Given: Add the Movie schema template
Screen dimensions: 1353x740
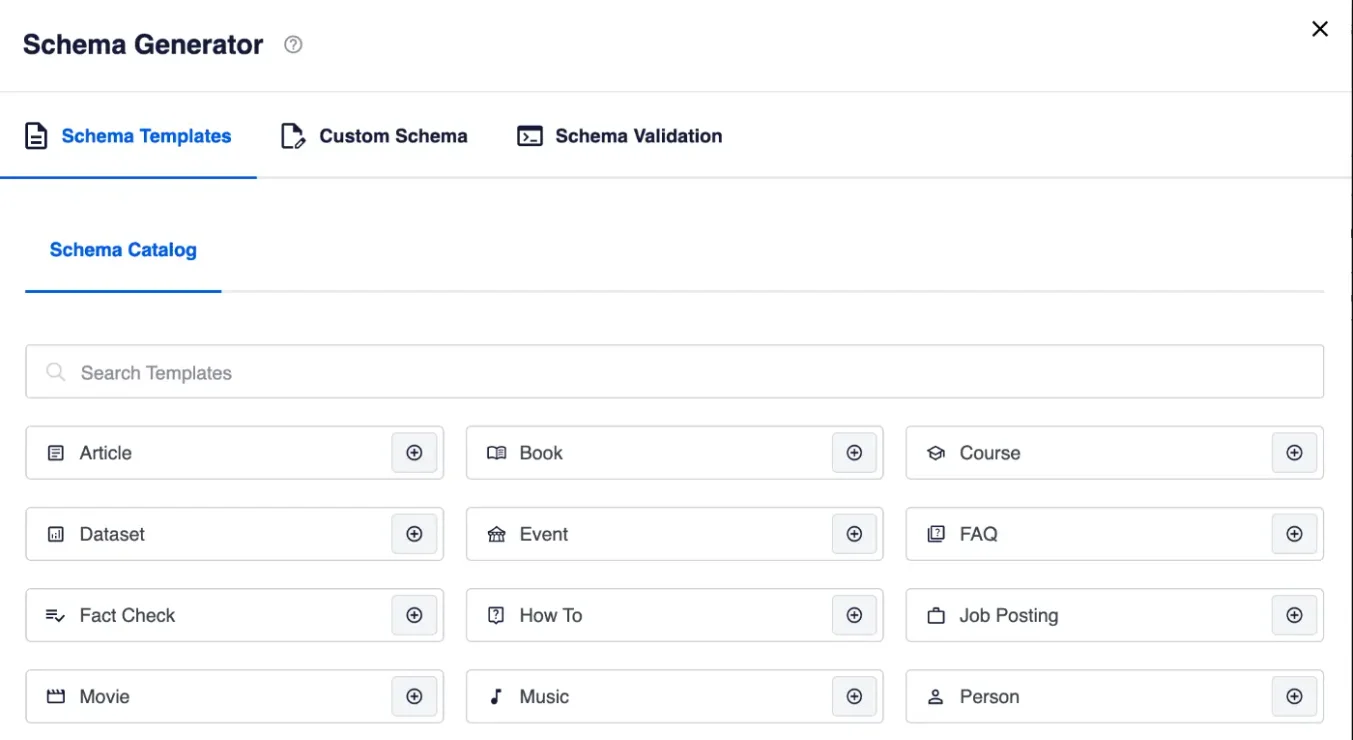Looking at the screenshot, I should [414, 696].
